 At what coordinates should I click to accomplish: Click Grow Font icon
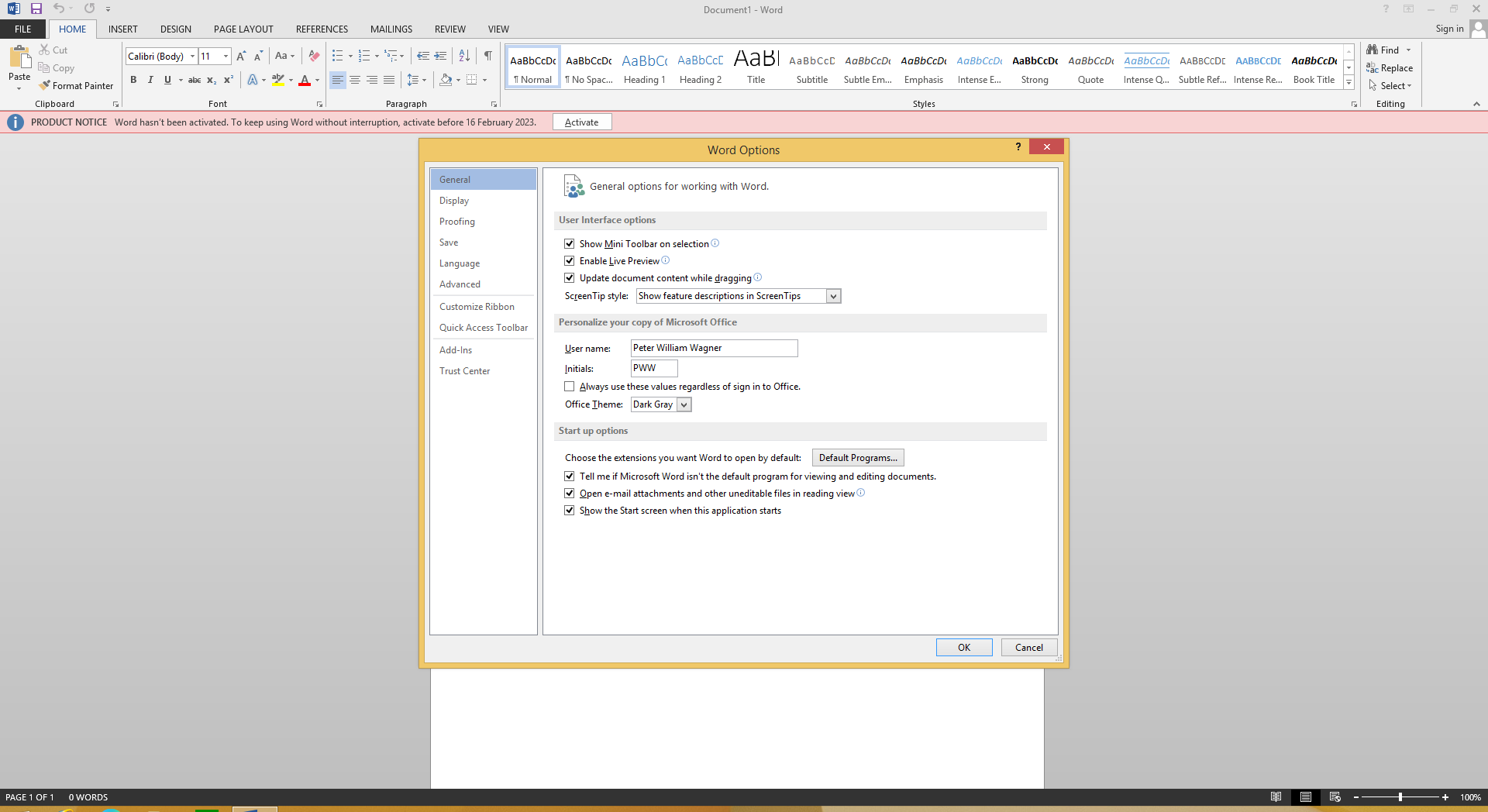pyautogui.click(x=241, y=56)
